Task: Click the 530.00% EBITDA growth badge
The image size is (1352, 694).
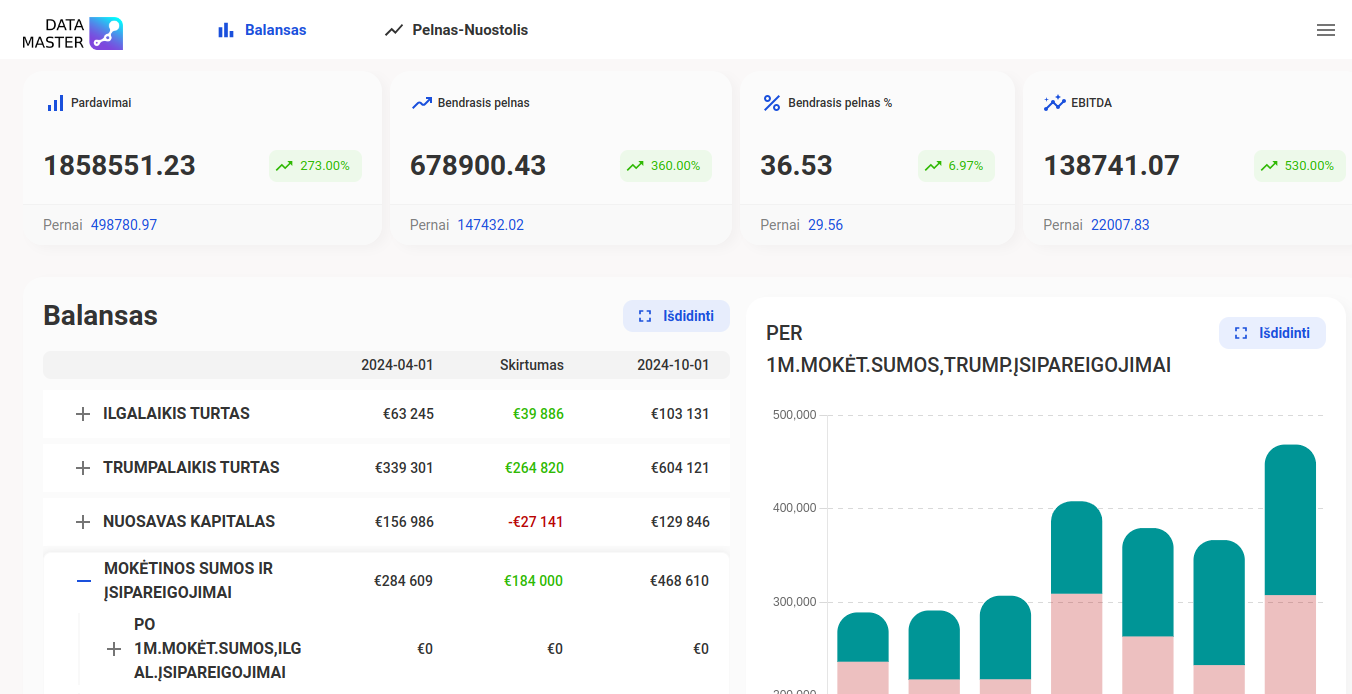Action: pos(1299,166)
